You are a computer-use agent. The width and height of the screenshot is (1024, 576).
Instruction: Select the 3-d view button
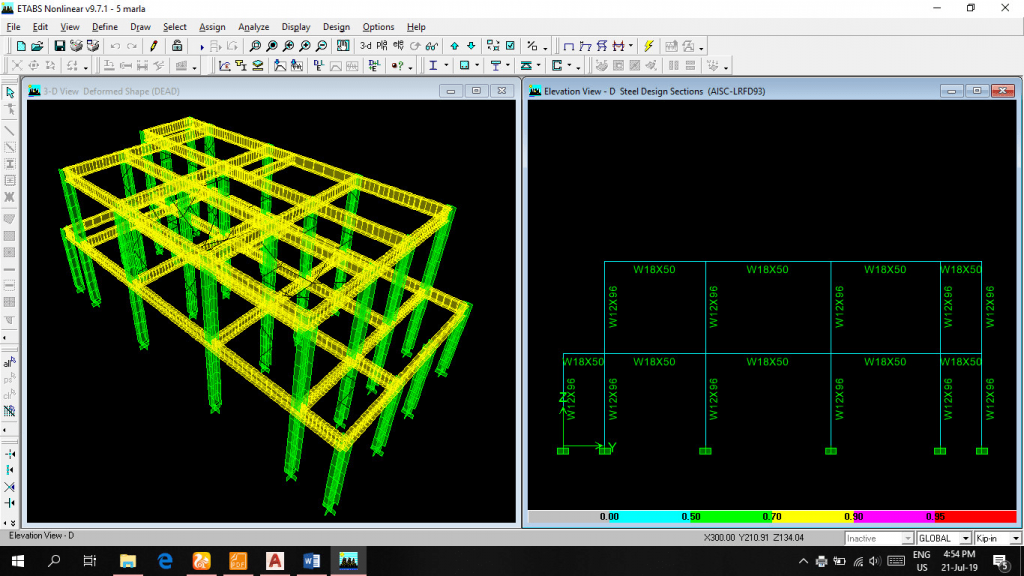[365, 46]
